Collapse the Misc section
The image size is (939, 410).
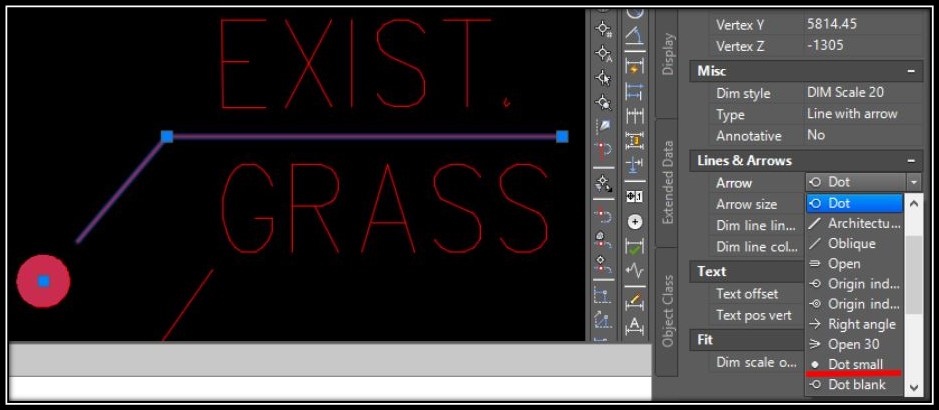pos(911,71)
